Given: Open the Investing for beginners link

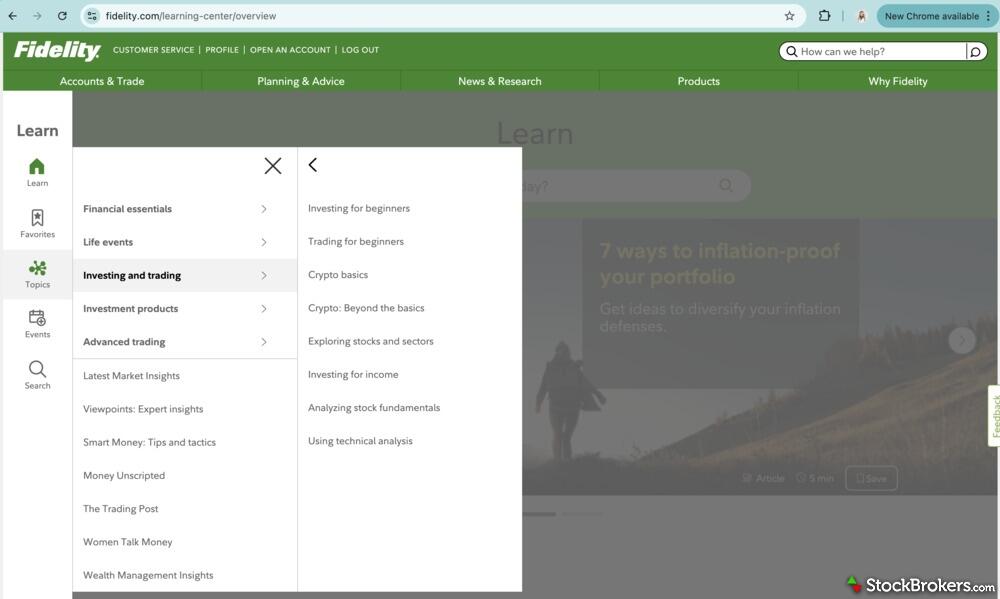Looking at the screenshot, I should click(x=359, y=208).
